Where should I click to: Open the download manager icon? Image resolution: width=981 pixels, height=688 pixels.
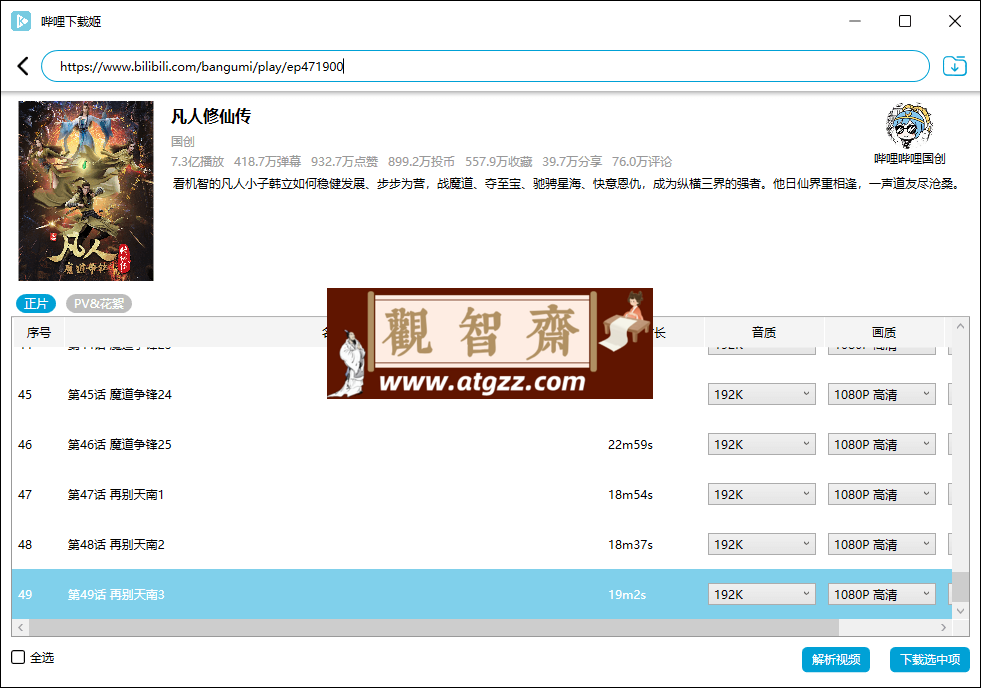(x=954, y=66)
